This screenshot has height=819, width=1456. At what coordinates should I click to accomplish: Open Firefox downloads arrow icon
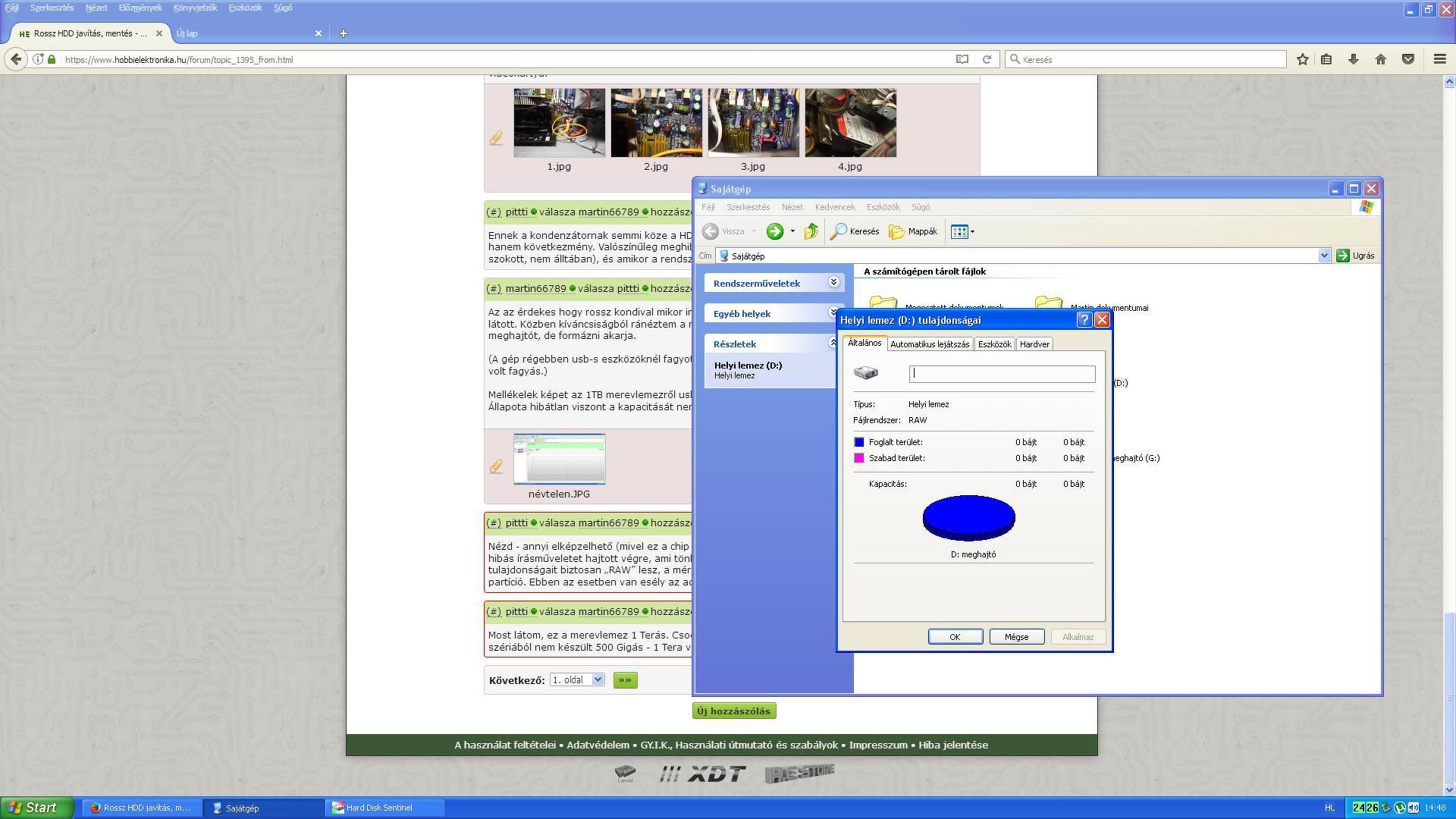[1353, 59]
